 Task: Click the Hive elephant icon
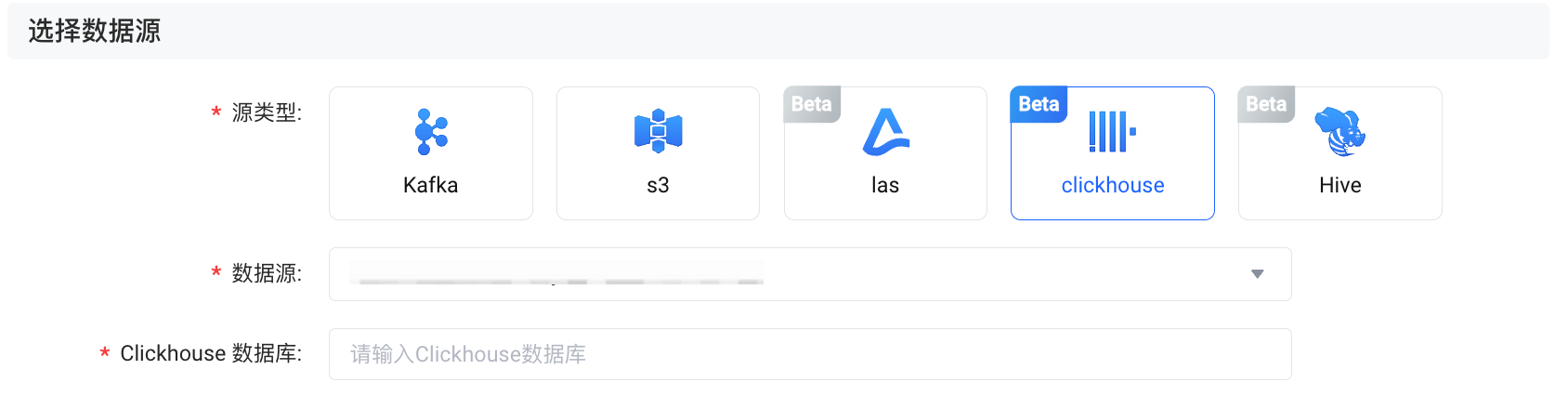coord(1339,131)
